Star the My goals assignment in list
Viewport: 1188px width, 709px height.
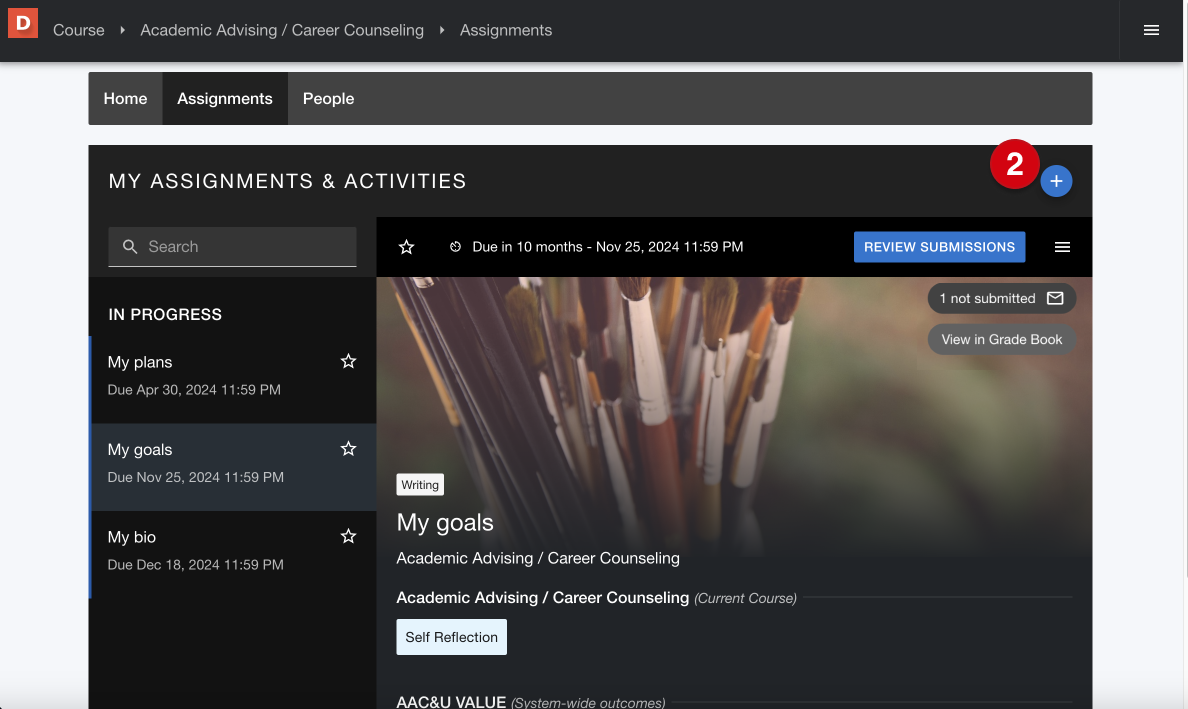click(348, 449)
